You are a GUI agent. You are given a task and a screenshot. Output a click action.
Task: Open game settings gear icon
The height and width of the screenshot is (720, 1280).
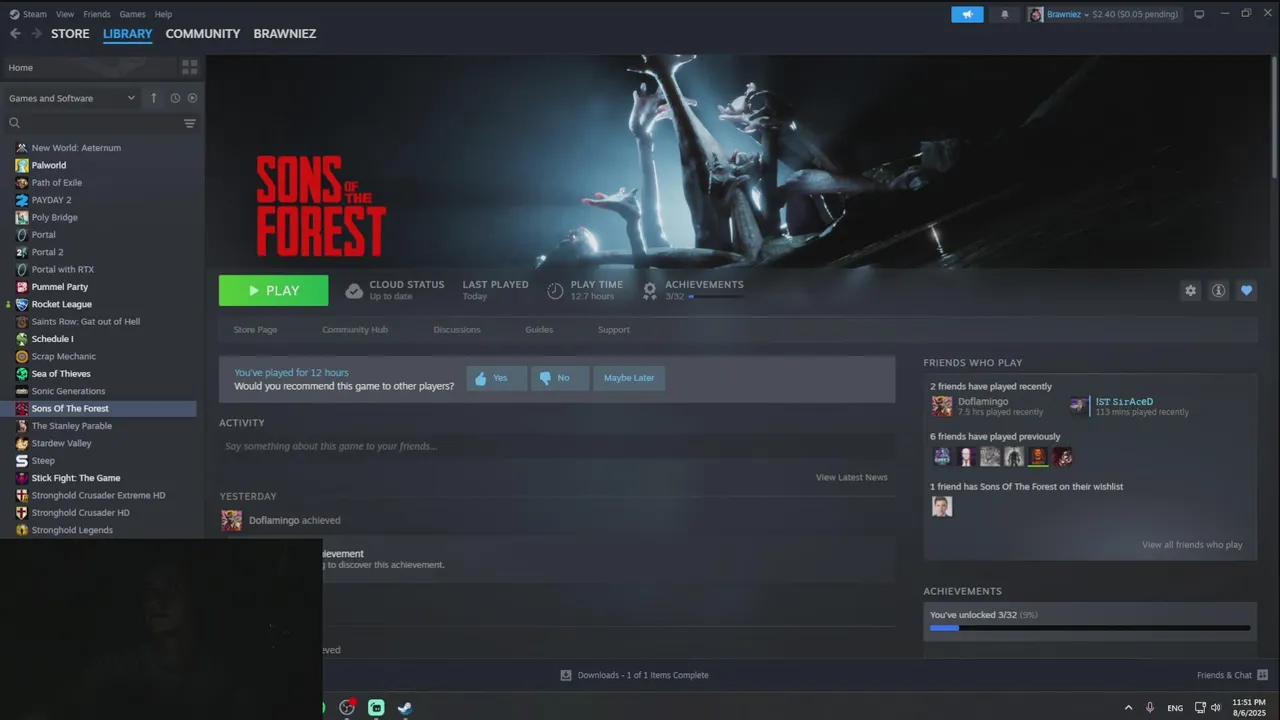1190,290
